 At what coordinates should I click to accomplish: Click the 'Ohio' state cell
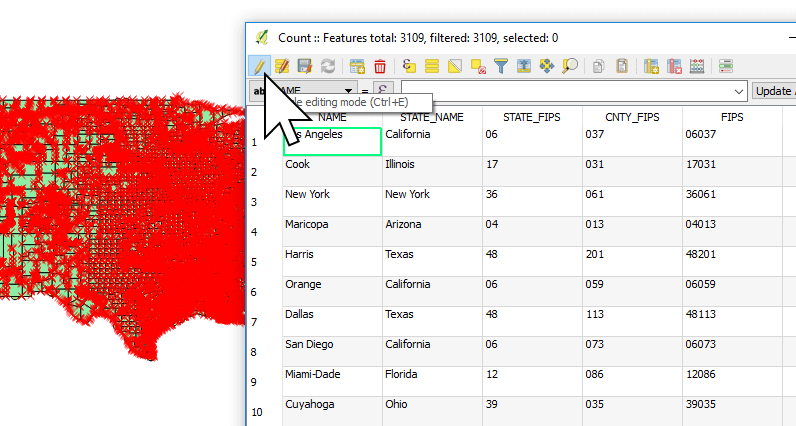(432, 411)
